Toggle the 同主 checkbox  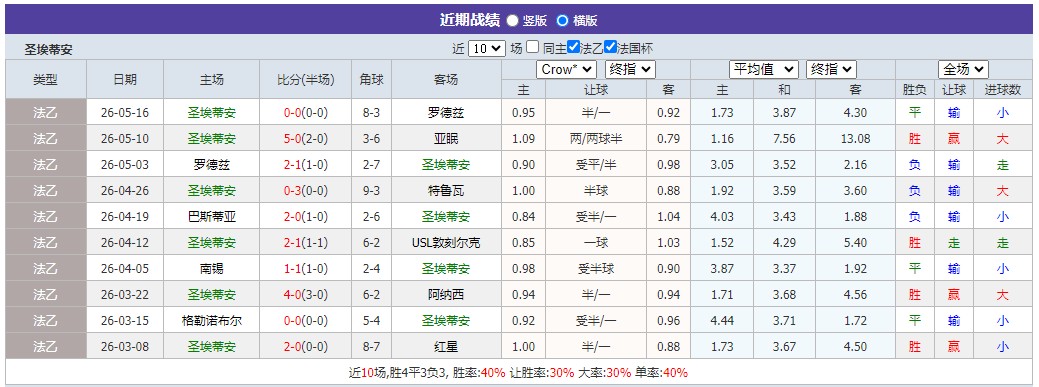coord(533,47)
